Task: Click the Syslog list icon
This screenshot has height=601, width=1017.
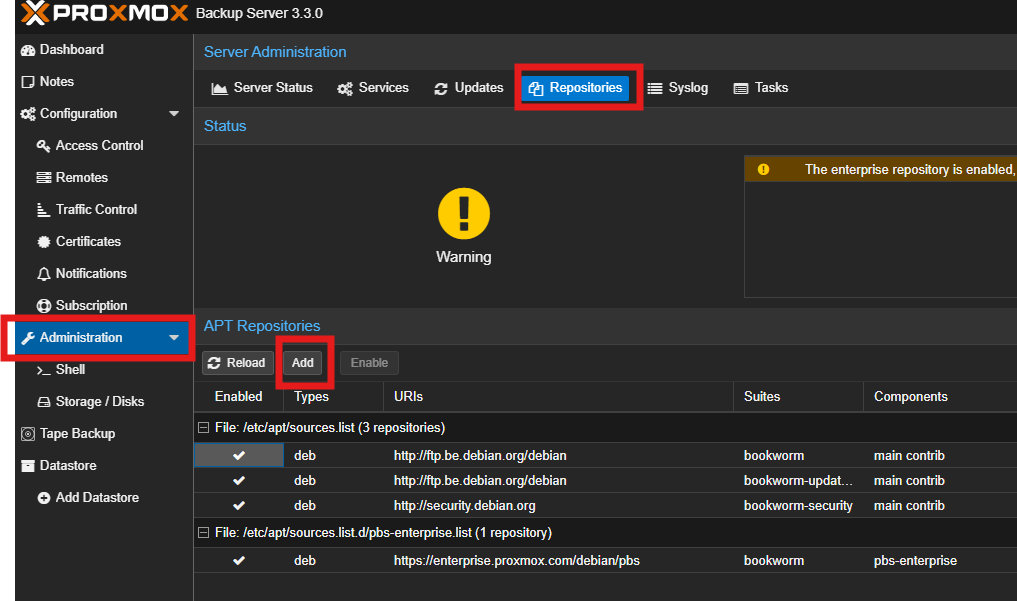Action: tap(655, 89)
